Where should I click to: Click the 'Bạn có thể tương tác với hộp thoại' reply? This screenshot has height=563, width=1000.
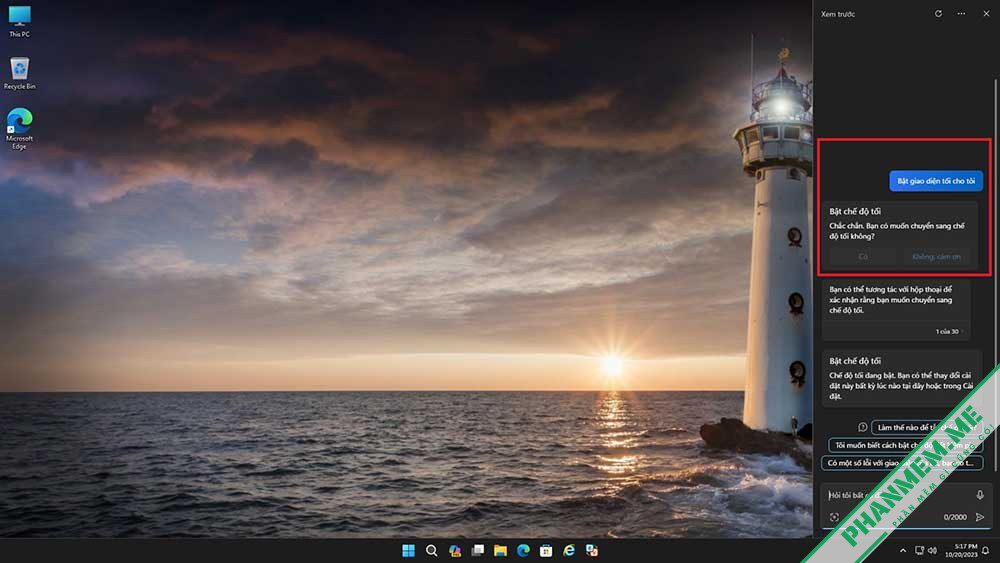click(x=892, y=300)
